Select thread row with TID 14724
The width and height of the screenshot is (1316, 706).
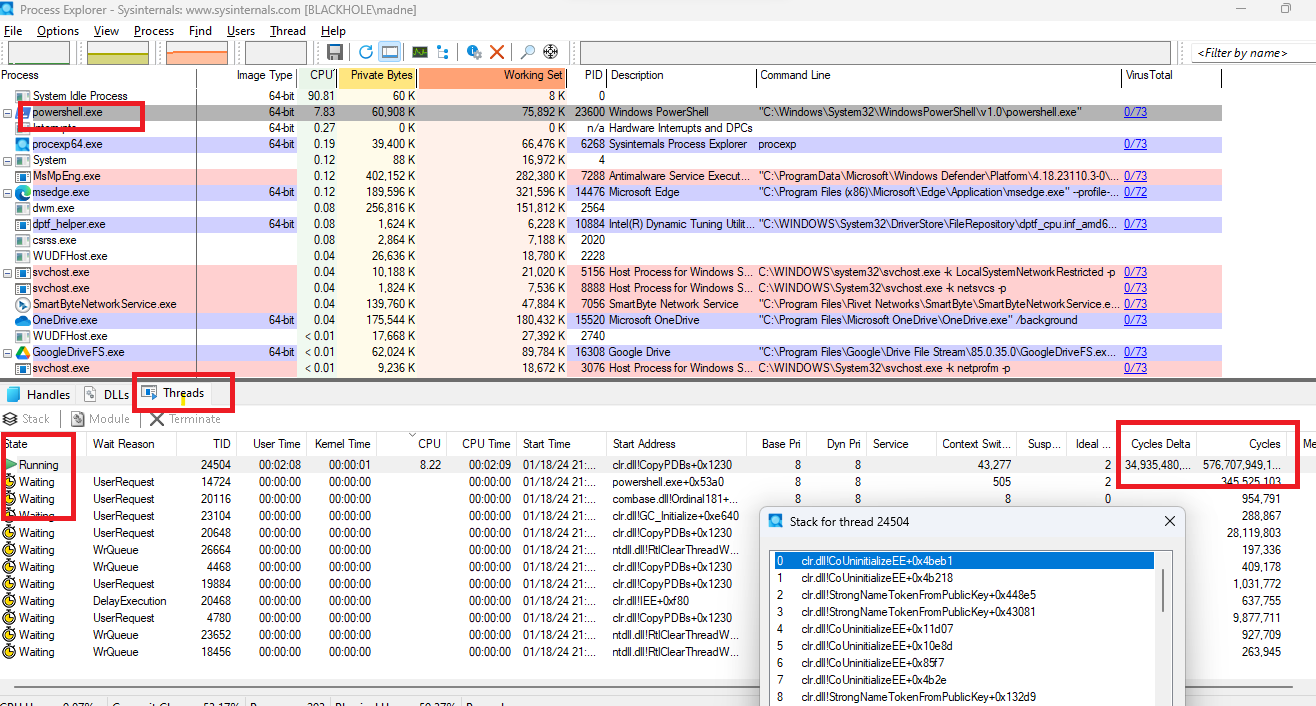(658, 482)
